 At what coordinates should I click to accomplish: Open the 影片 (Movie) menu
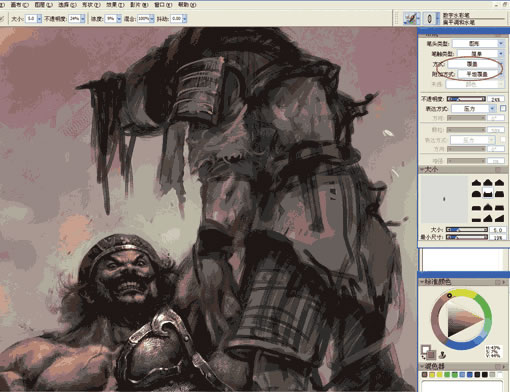[x=139, y=5]
